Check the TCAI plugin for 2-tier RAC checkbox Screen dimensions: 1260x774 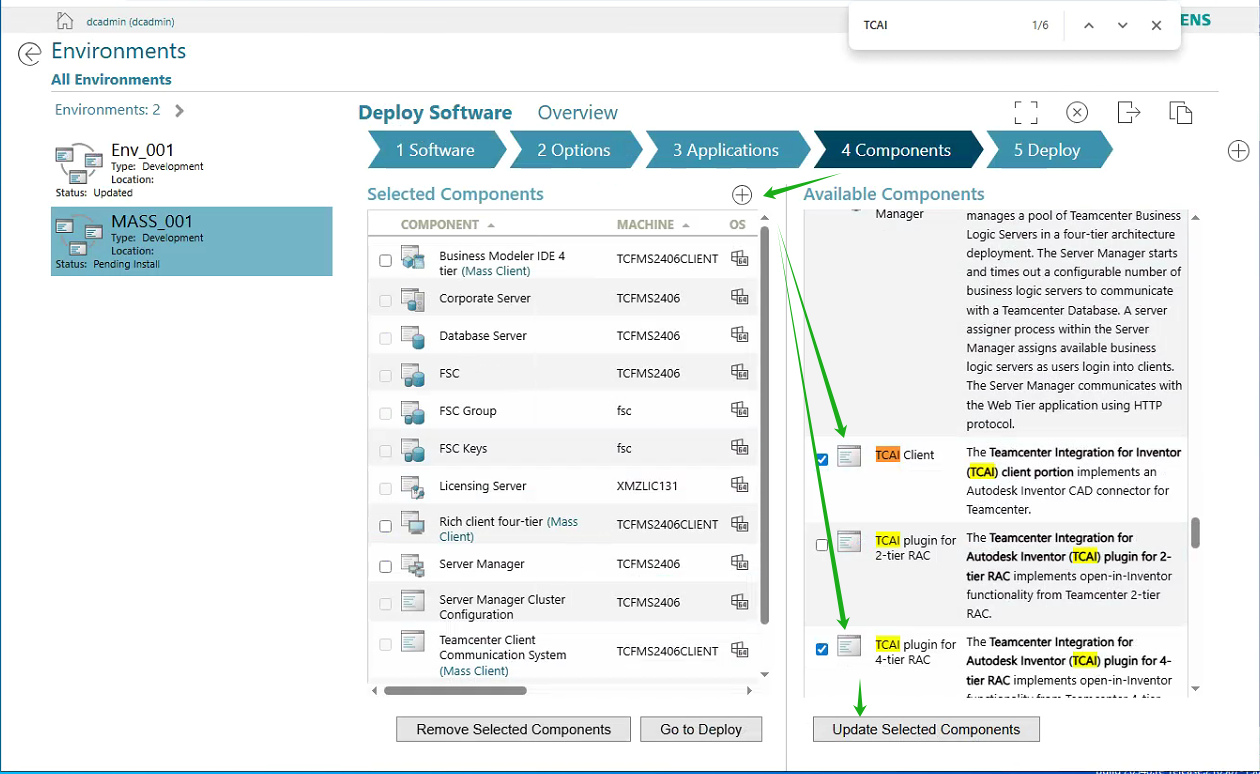pos(822,545)
